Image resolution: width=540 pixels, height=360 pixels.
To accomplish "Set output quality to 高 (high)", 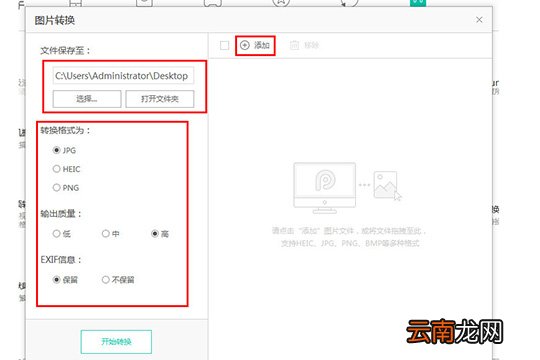I will click(x=155, y=234).
